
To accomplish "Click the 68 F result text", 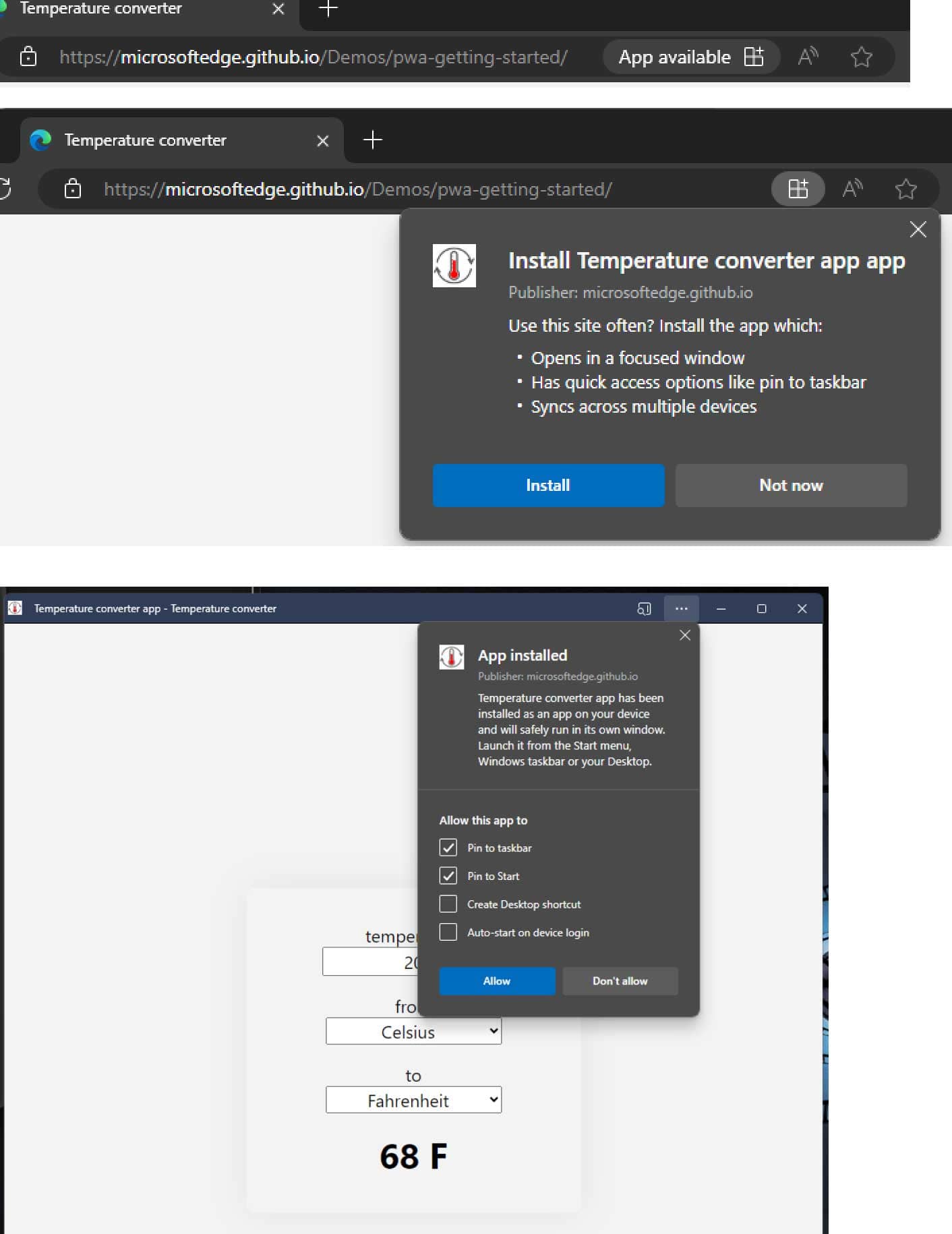I will click(x=413, y=1156).
